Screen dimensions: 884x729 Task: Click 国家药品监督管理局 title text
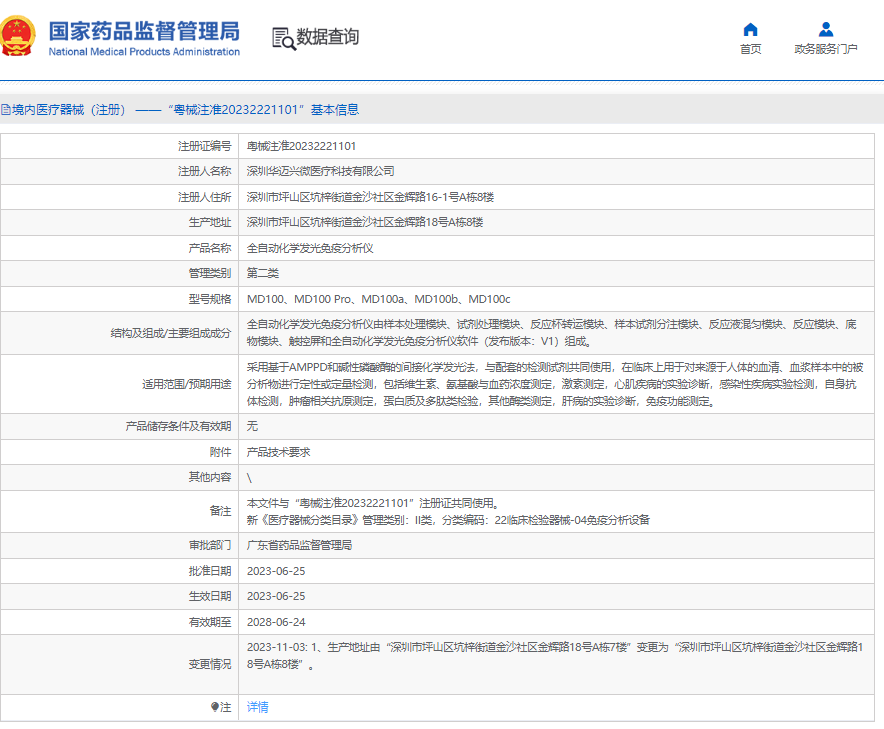click(144, 31)
